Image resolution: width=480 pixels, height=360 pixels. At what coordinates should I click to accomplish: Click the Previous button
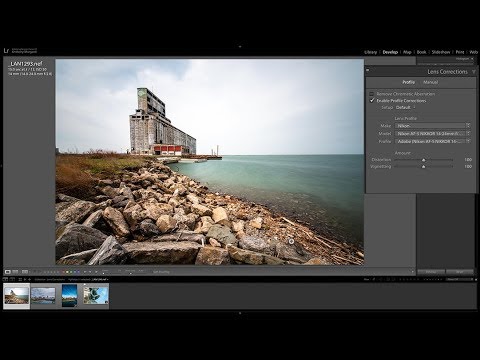click(431, 272)
